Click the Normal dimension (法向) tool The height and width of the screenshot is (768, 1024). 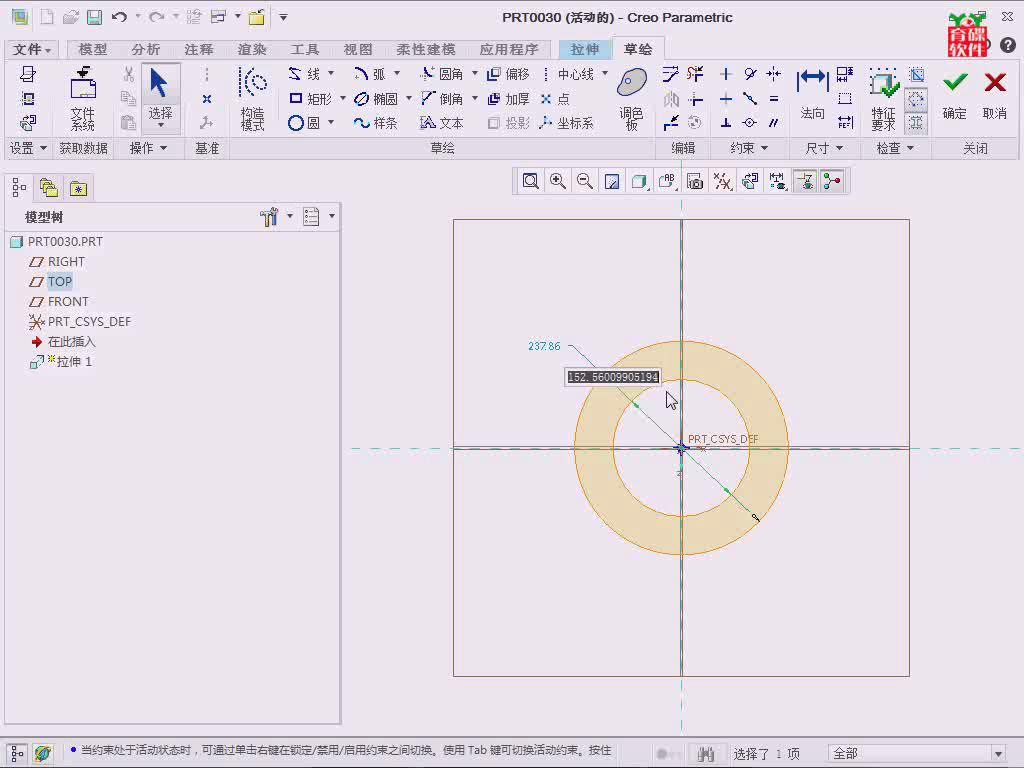pyautogui.click(x=812, y=93)
